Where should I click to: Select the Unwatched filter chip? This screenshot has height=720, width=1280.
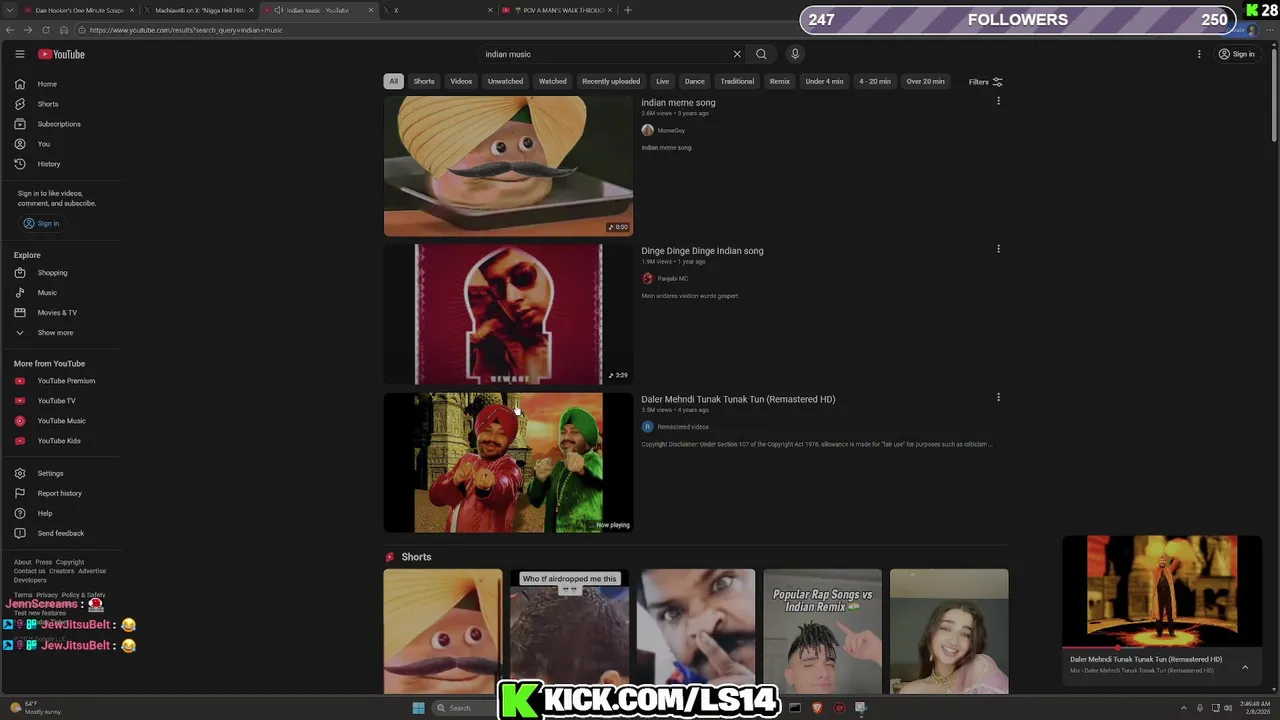[505, 82]
